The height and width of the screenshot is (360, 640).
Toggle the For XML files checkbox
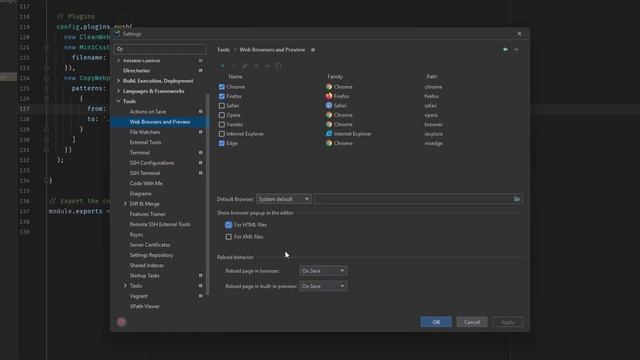229,237
